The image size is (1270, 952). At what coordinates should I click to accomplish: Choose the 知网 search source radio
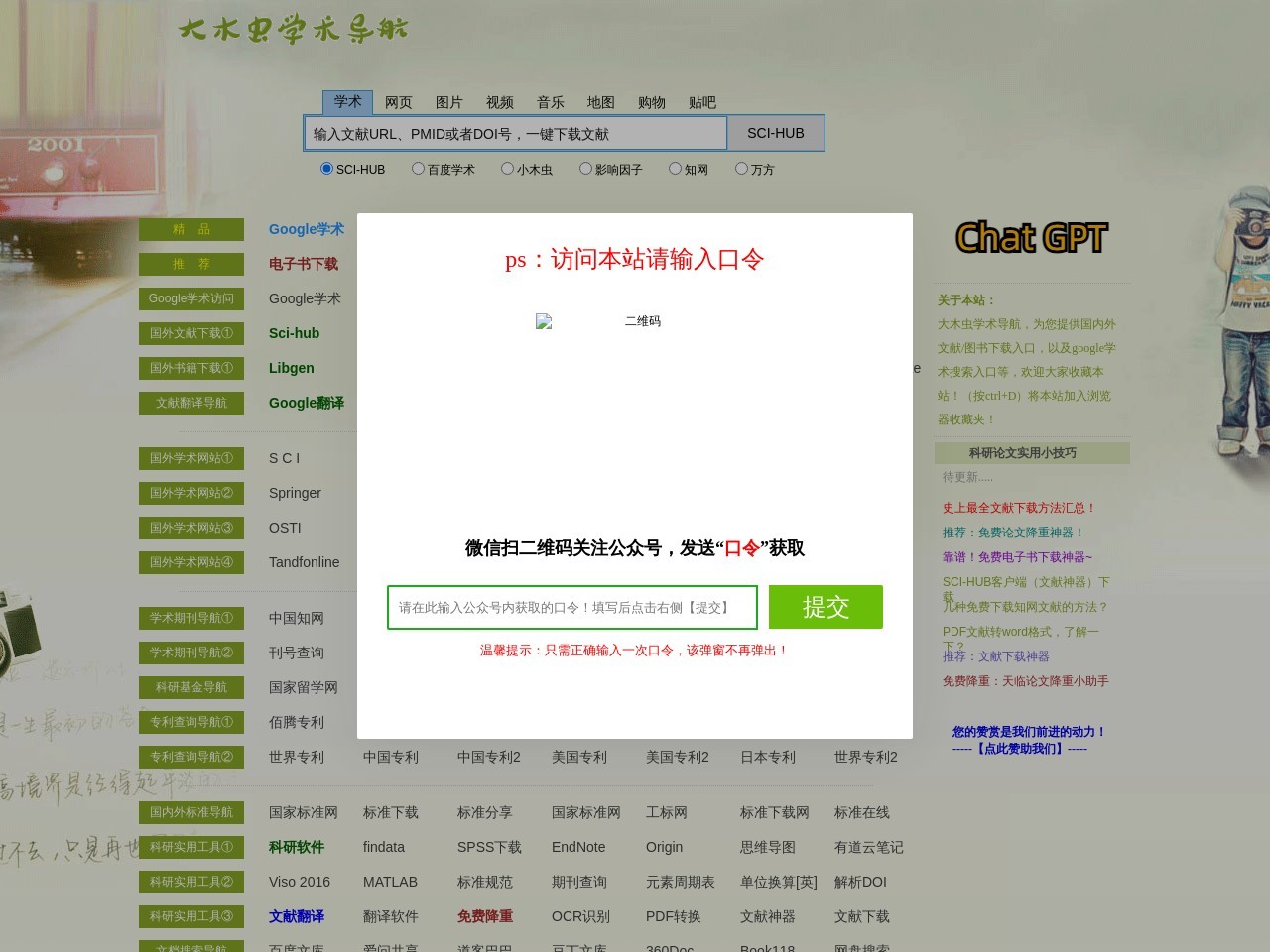pyautogui.click(x=675, y=169)
